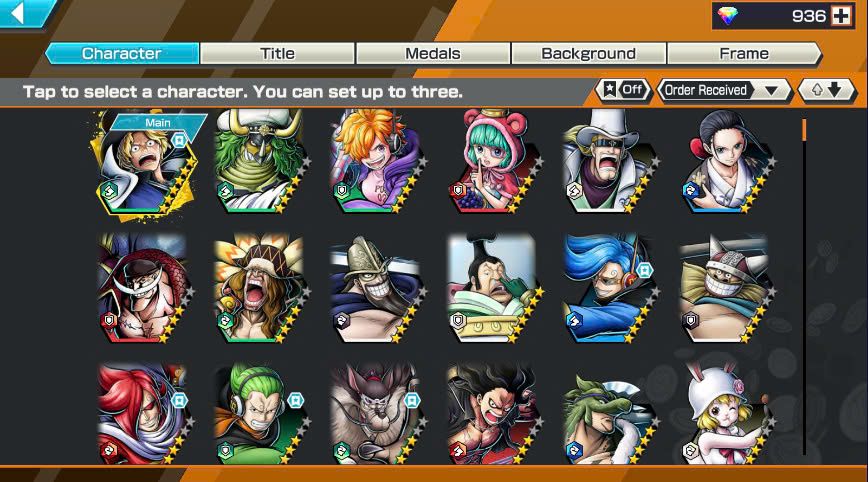This screenshot has width=868, height=482.
Task: Open the Order Received sort dropdown
Action: point(724,90)
